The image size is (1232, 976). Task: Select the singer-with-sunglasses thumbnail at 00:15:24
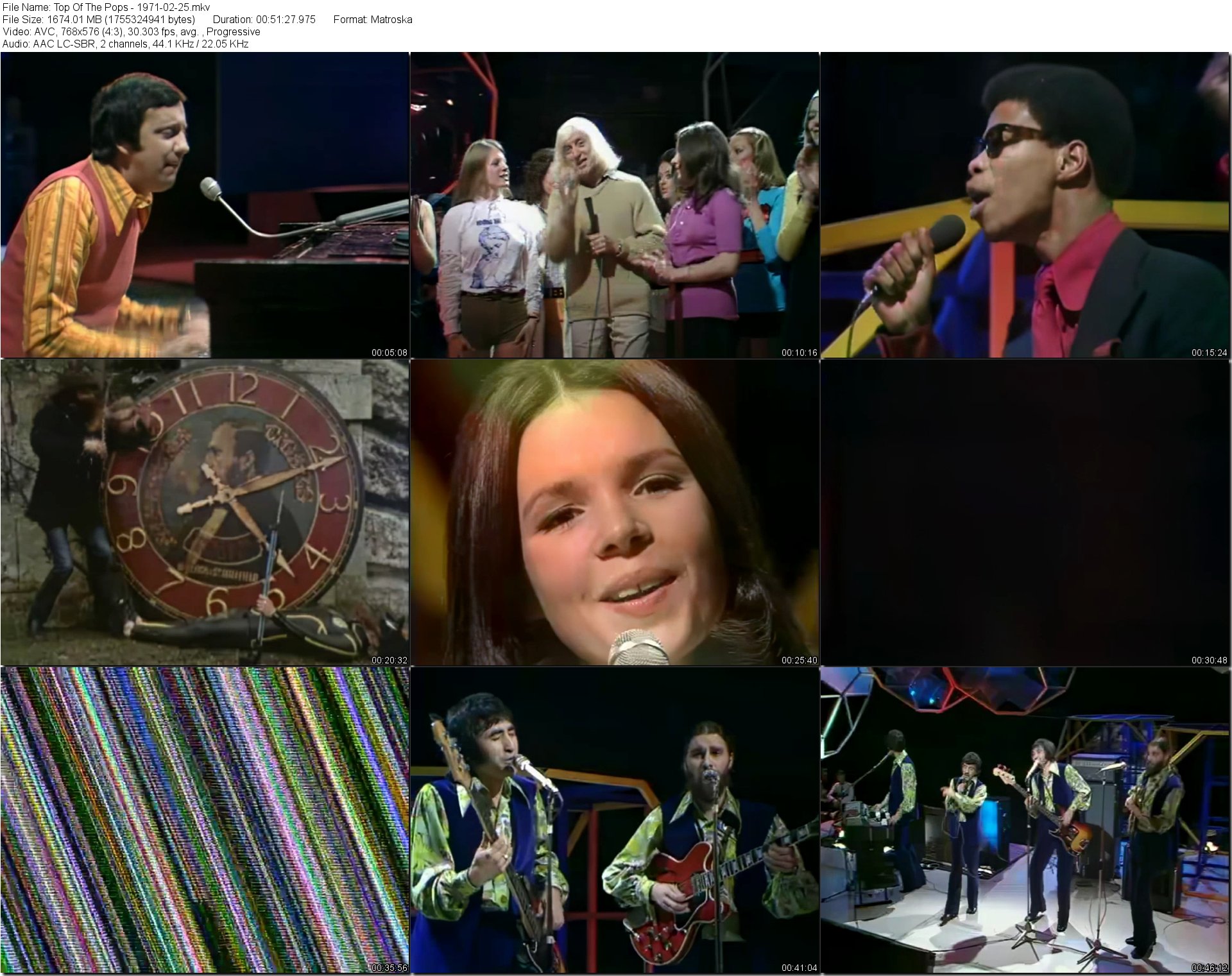1025,205
